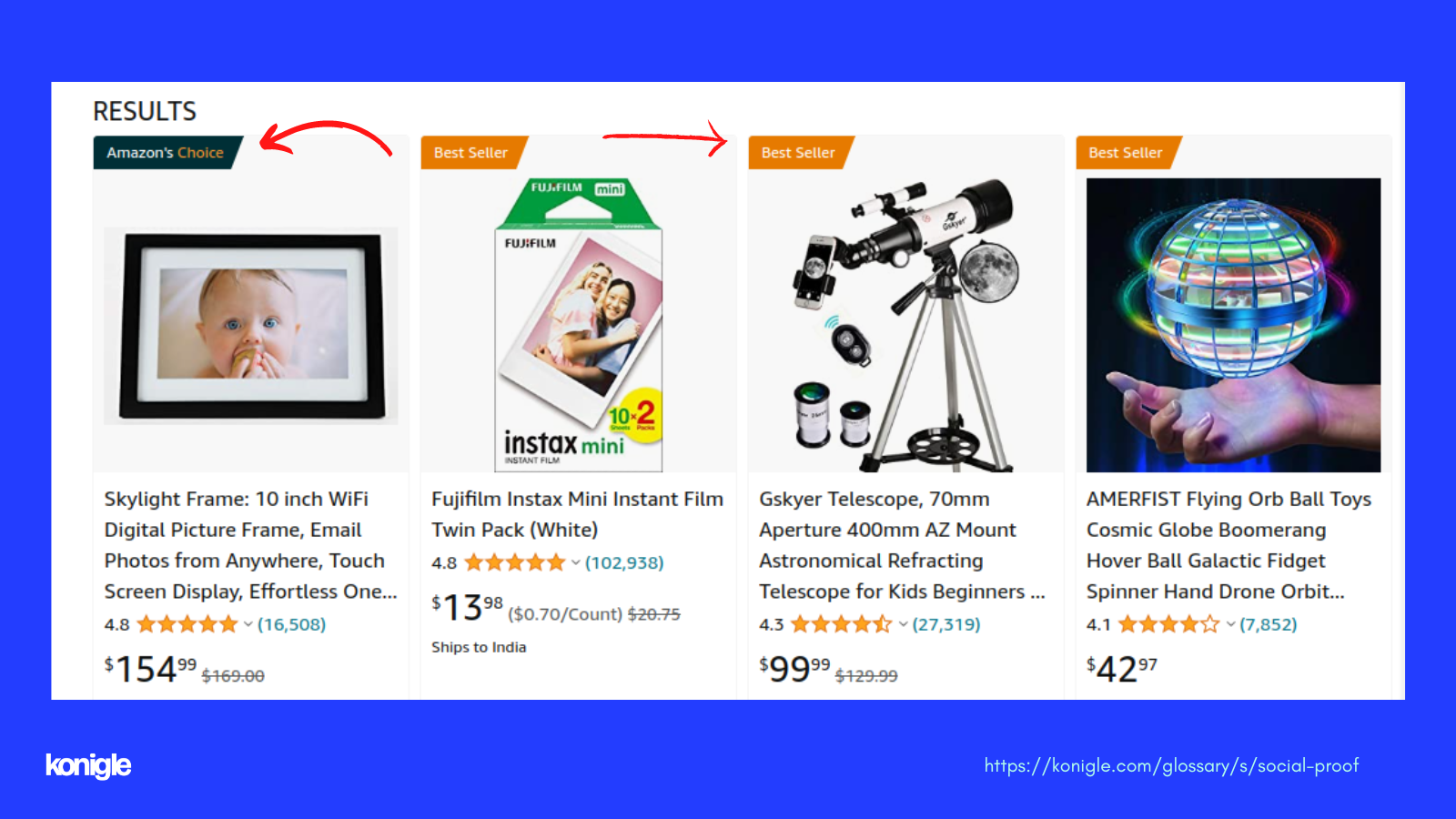1456x819 pixels.
Task: Click the digital picture frame product image
Action: point(250,326)
